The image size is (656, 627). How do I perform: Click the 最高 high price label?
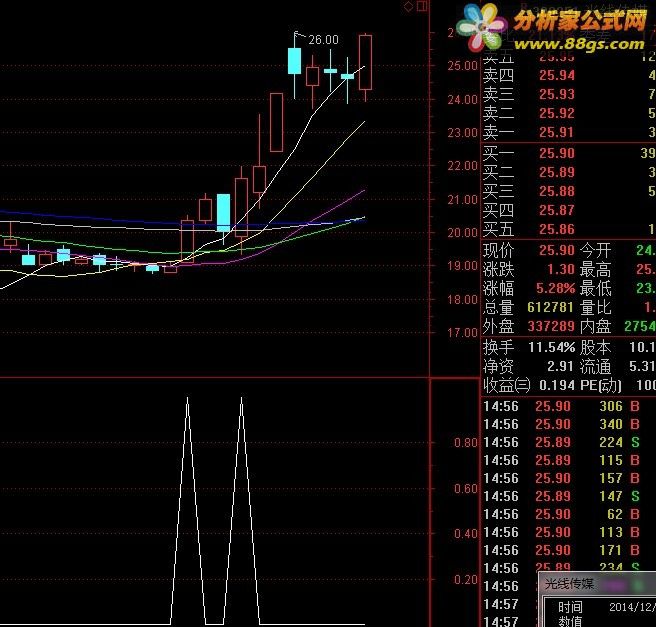tap(595, 269)
